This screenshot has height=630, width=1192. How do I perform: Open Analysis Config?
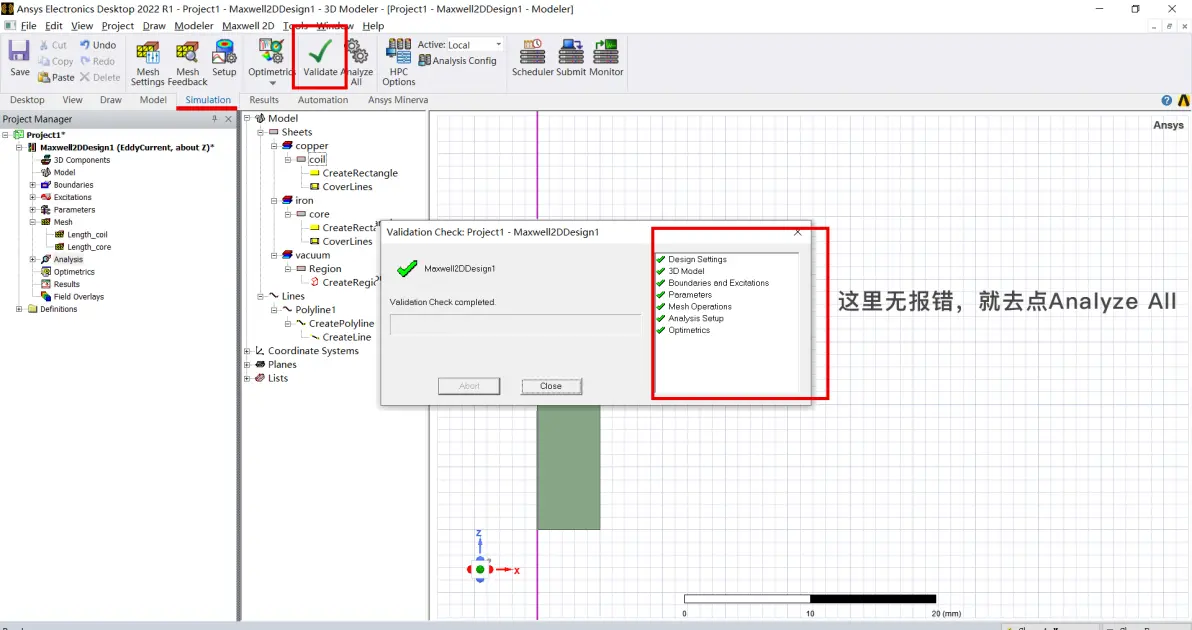[x=458, y=61]
